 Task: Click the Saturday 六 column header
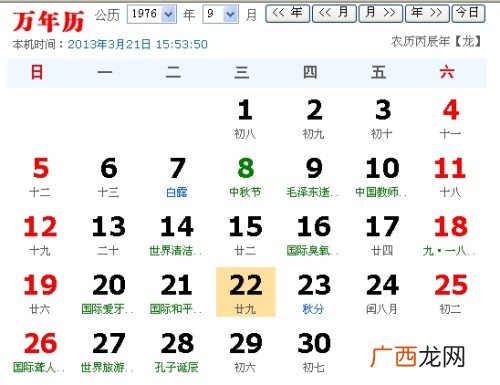tap(447, 72)
